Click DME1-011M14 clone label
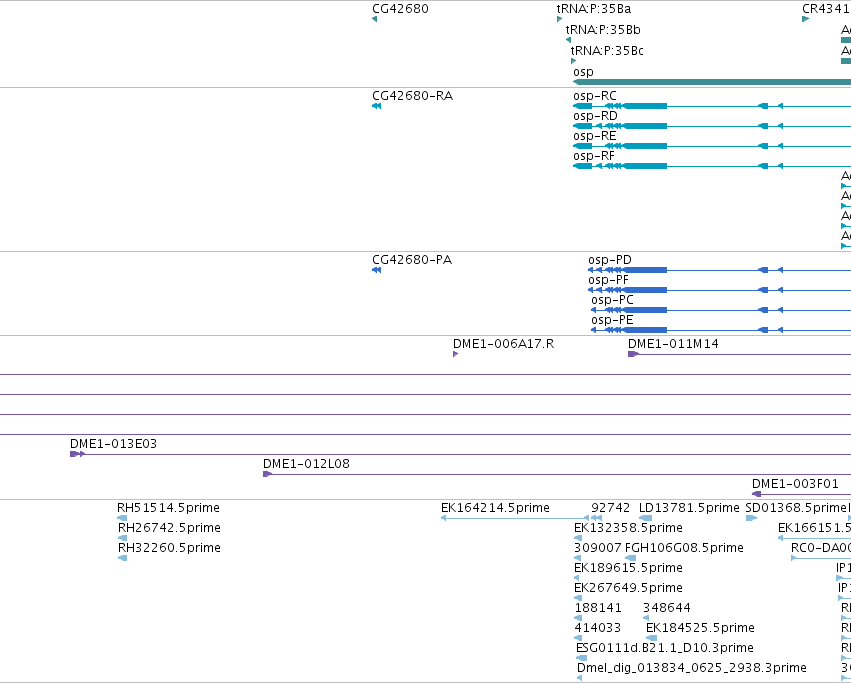 click(673, 344)
